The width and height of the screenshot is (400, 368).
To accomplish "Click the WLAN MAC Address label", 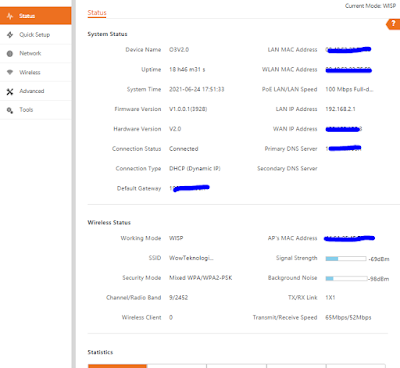I will (x=289, y=69).
